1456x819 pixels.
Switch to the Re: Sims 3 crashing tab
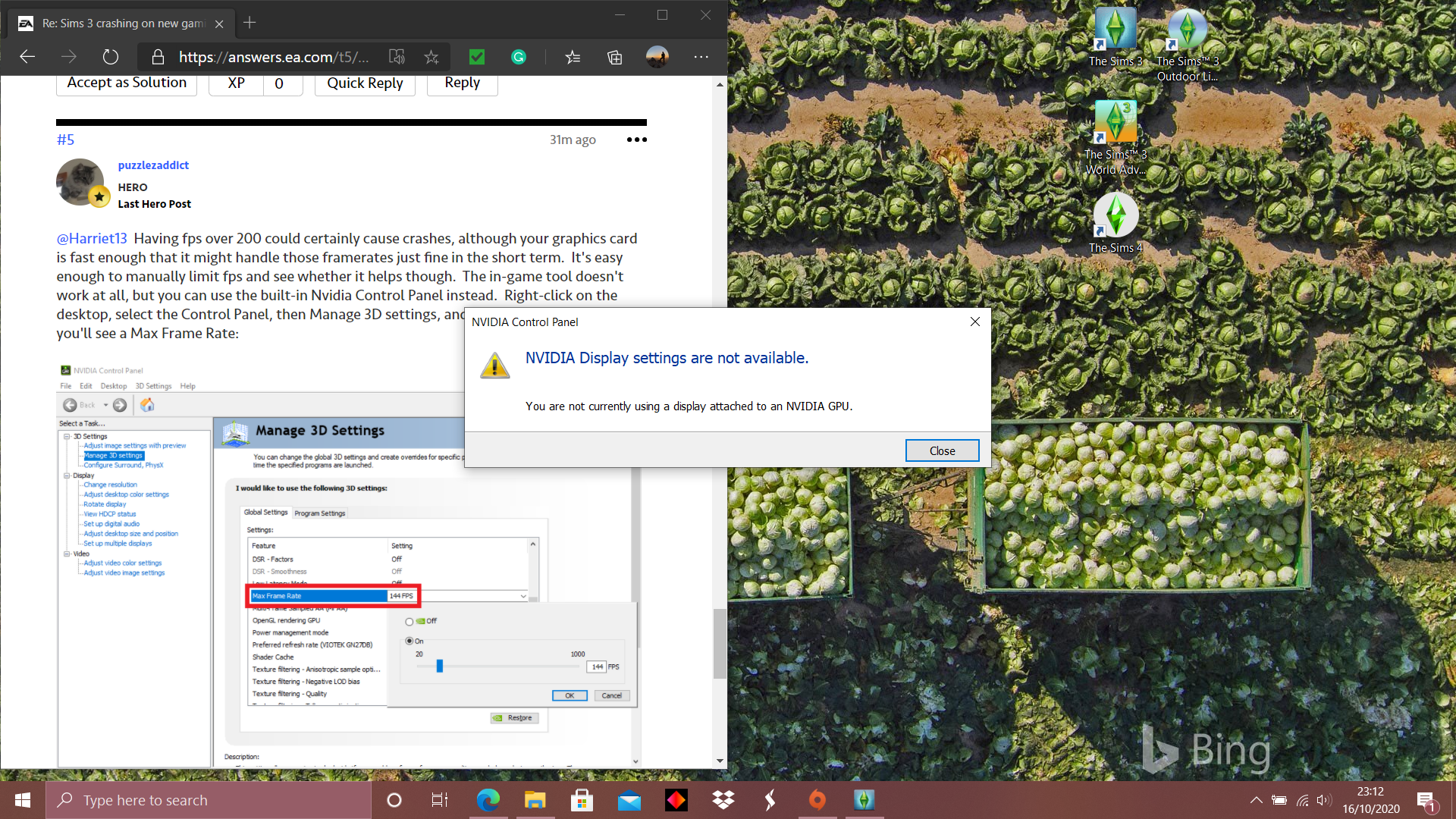121,24
